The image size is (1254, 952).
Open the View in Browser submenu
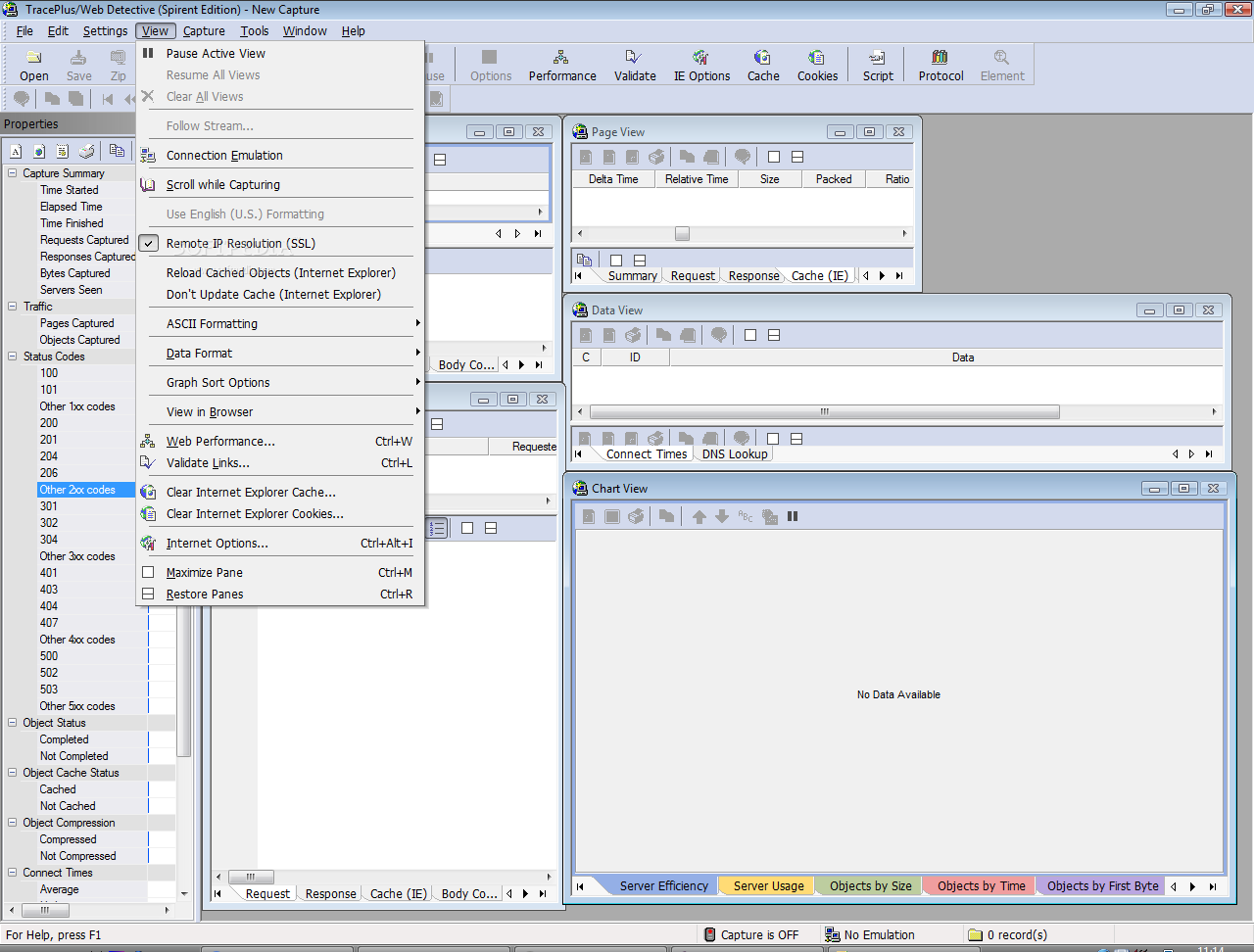280,411
